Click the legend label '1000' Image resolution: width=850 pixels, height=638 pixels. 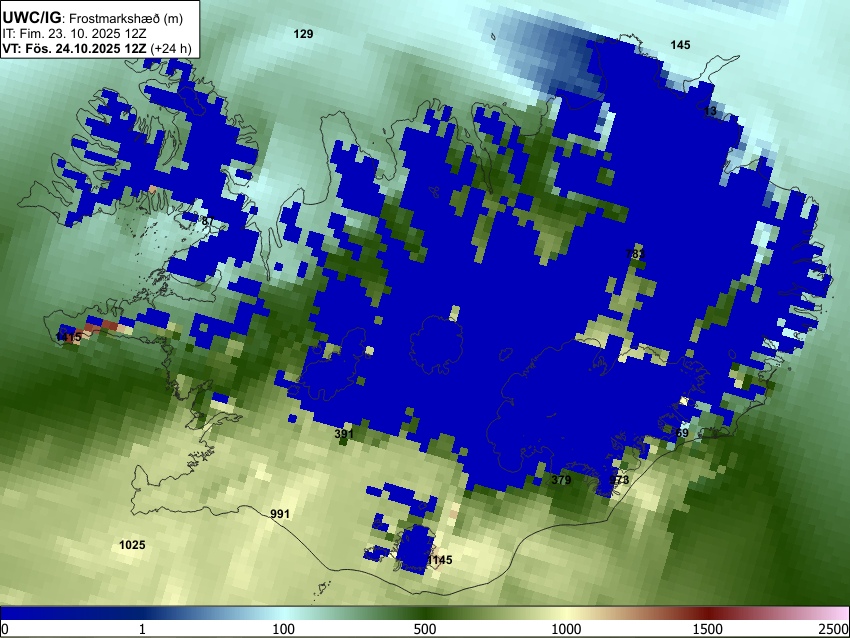566,629
